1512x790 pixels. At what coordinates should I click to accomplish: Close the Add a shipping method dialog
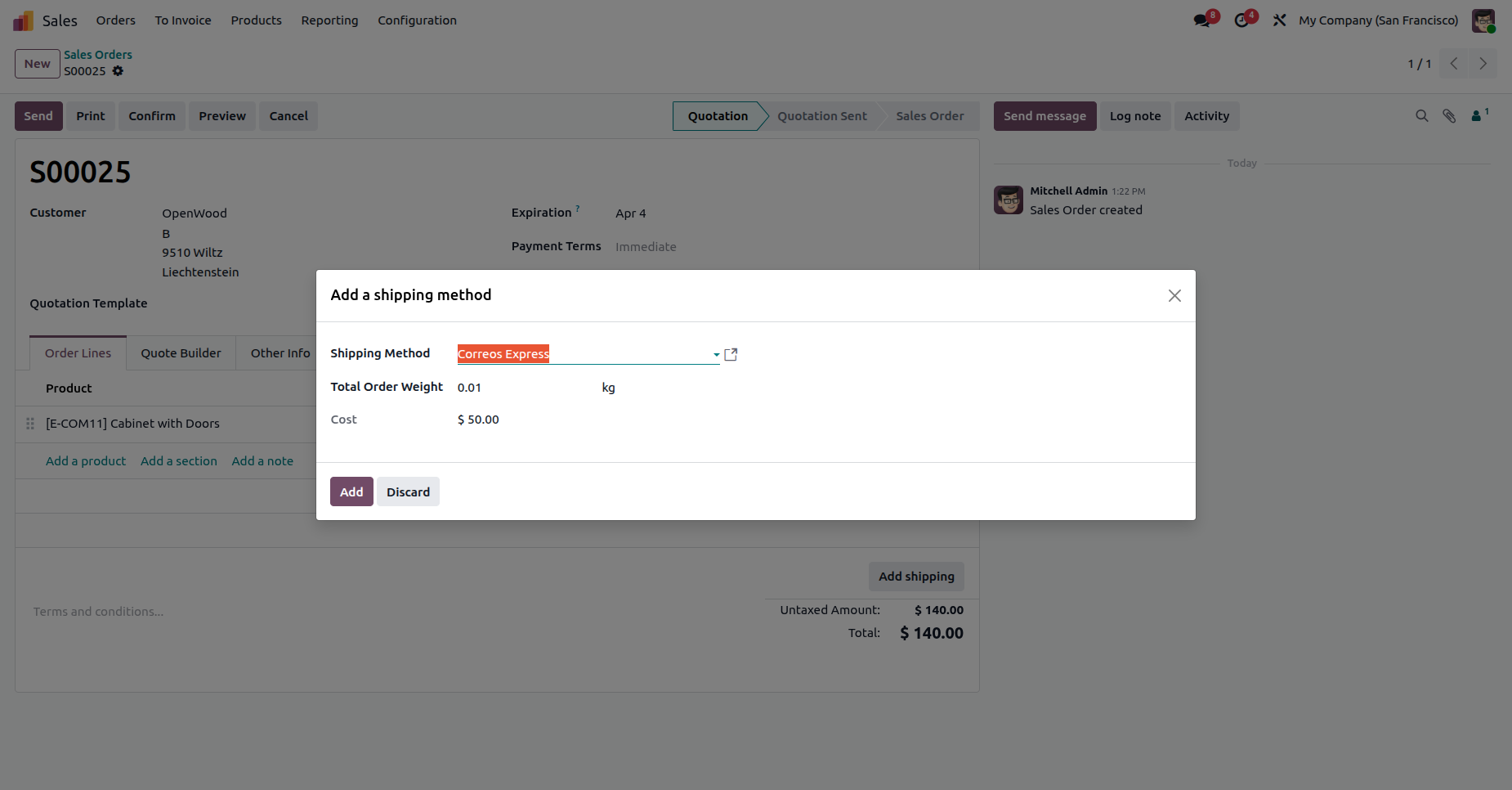[1174, 296]
